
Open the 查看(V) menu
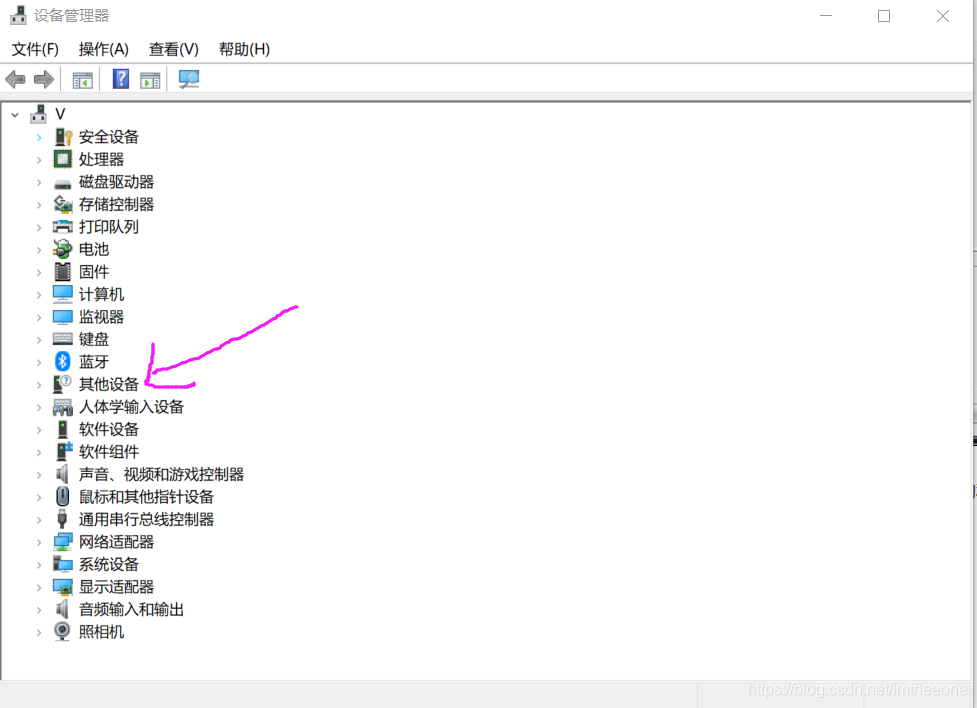coord(173,49)
